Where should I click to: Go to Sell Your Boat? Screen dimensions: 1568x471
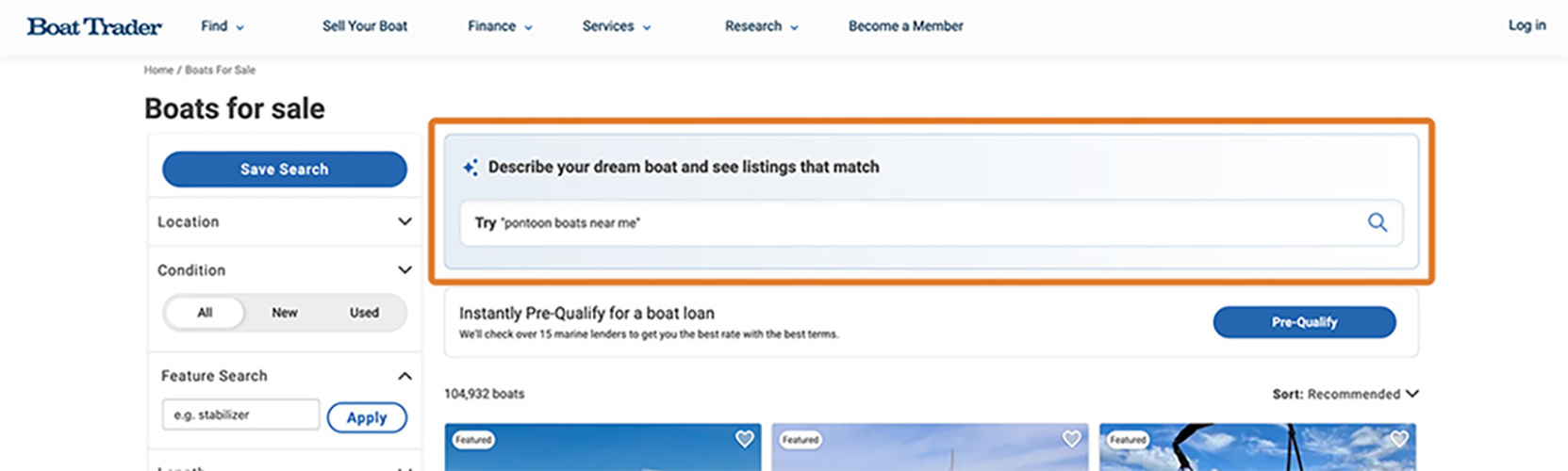point(365,26)
